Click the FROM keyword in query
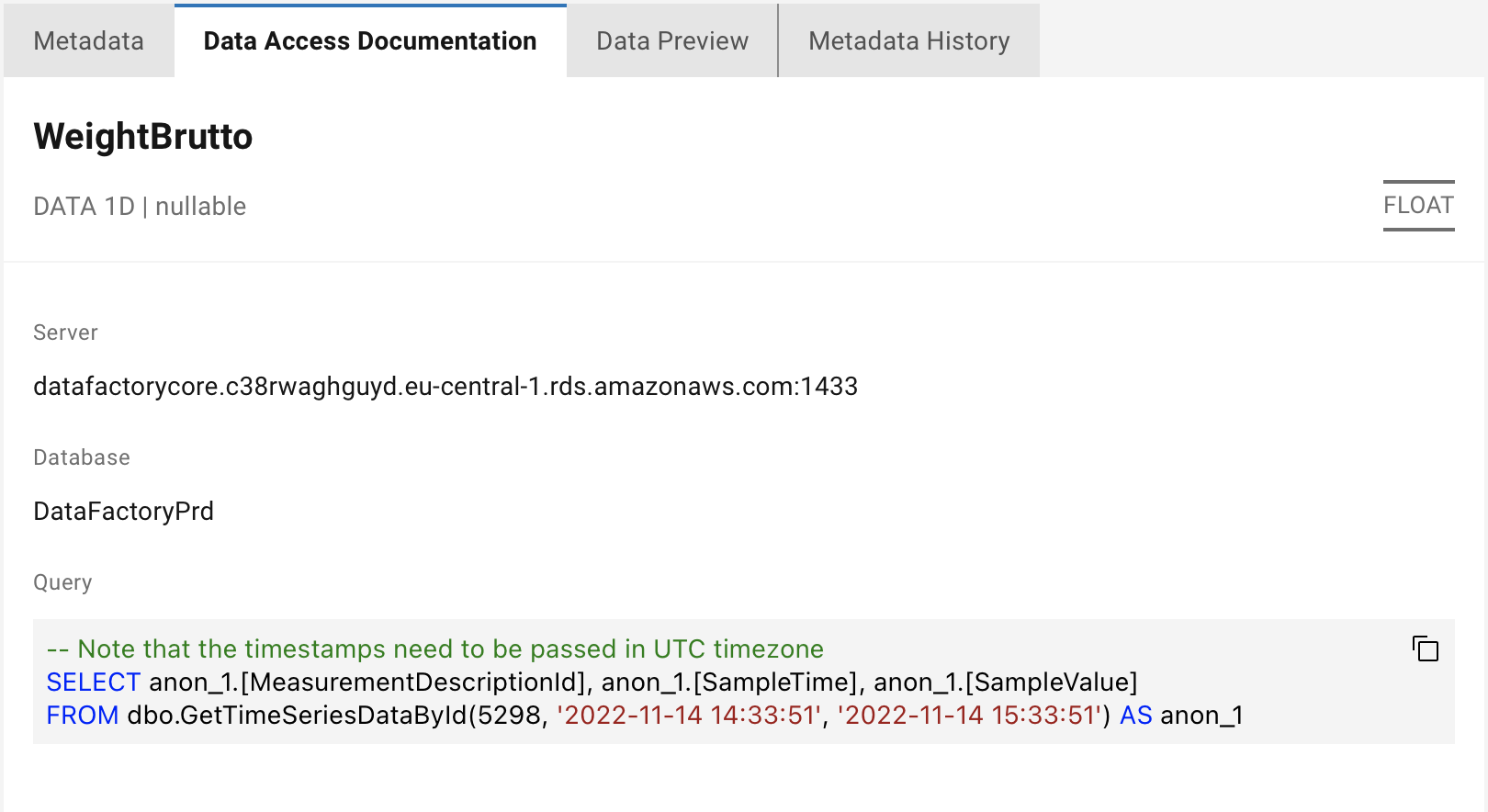 coord(82,716)
